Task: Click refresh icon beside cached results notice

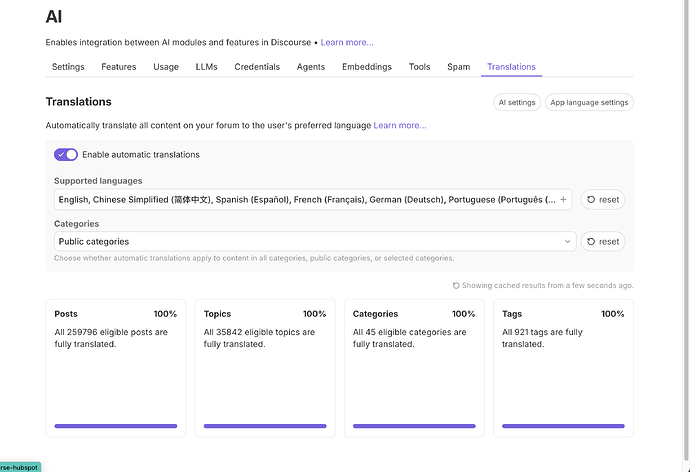Action: pos(456,285)
